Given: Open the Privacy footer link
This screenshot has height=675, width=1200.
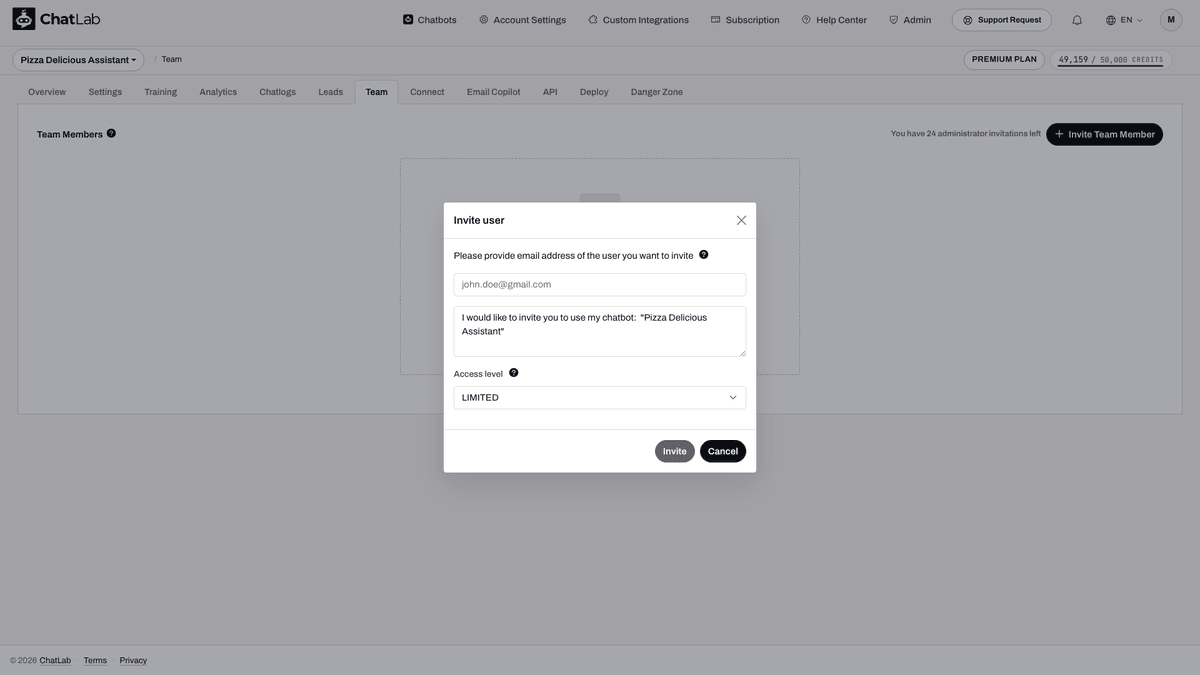Looking at the screenshot, I should pos(133,660).
